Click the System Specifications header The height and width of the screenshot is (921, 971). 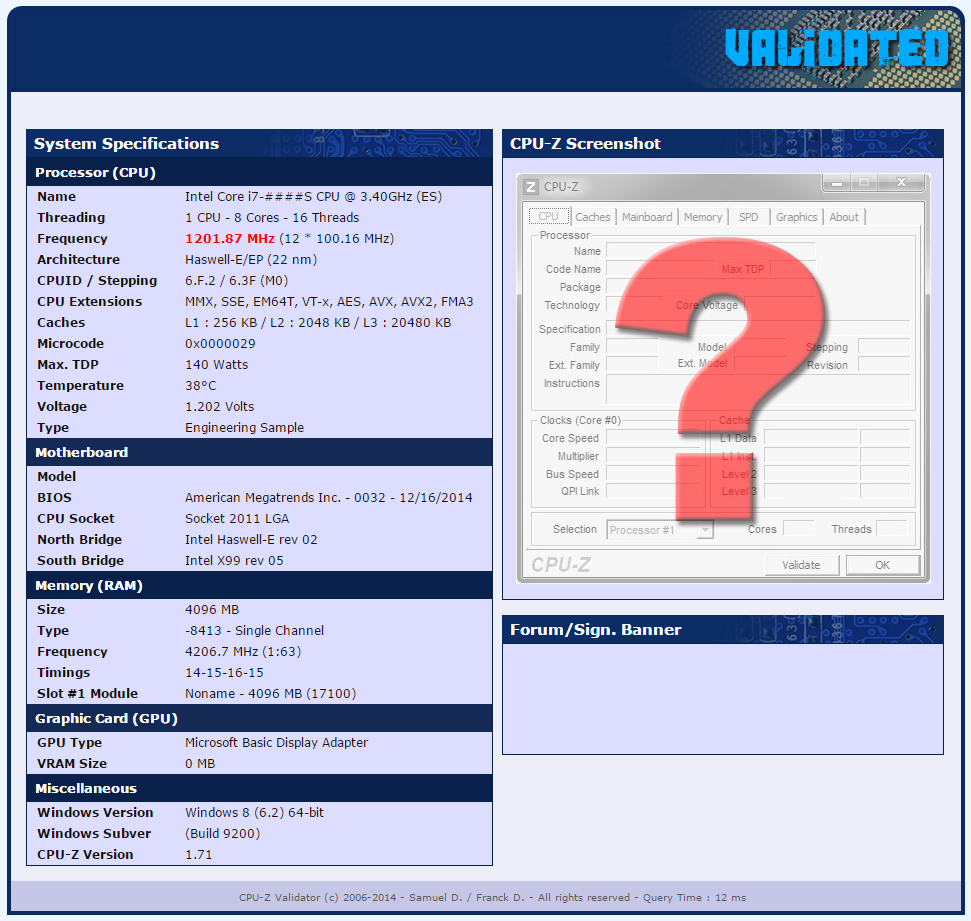coord(259,144)
